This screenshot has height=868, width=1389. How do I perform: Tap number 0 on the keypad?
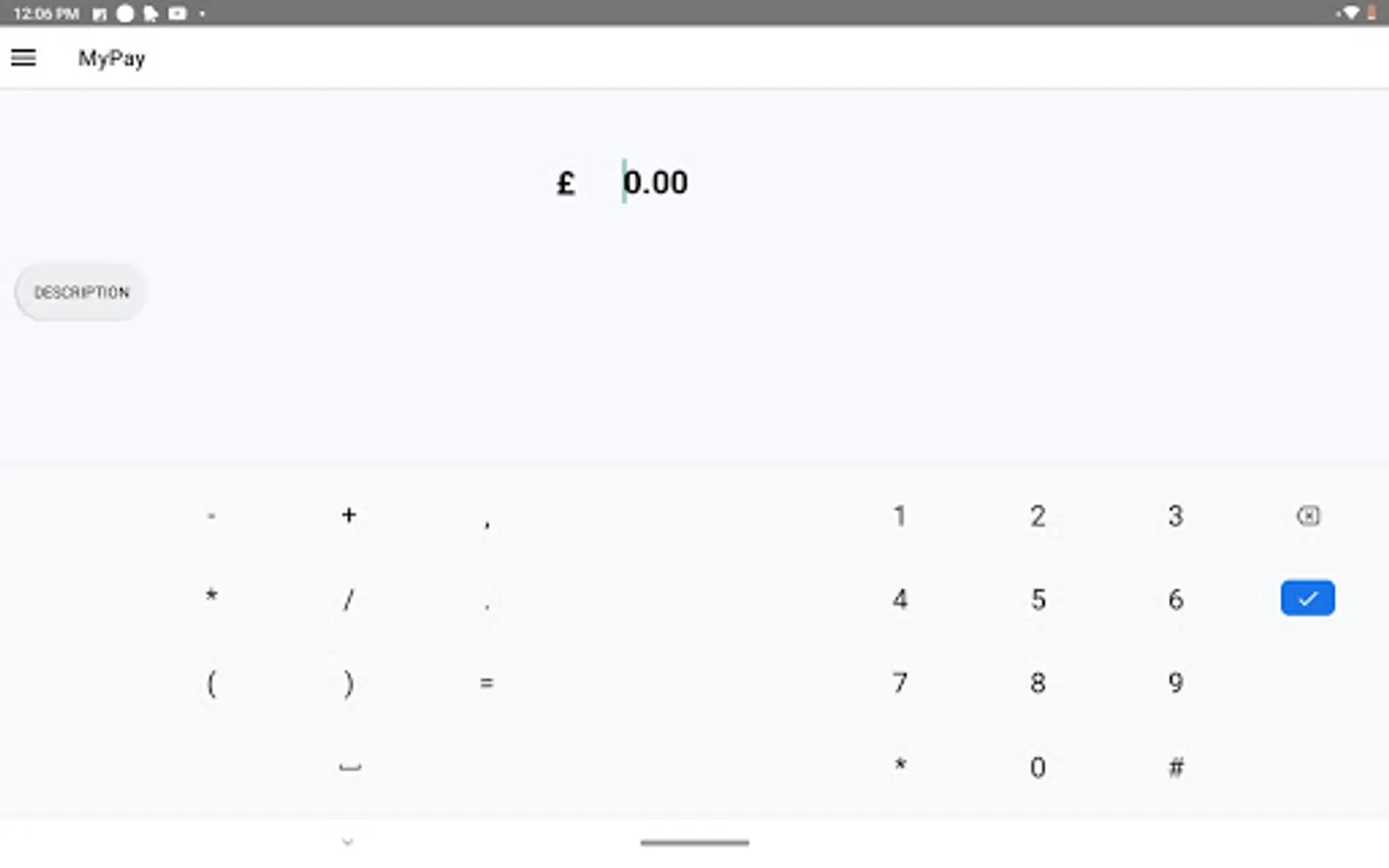point(1038,768)
